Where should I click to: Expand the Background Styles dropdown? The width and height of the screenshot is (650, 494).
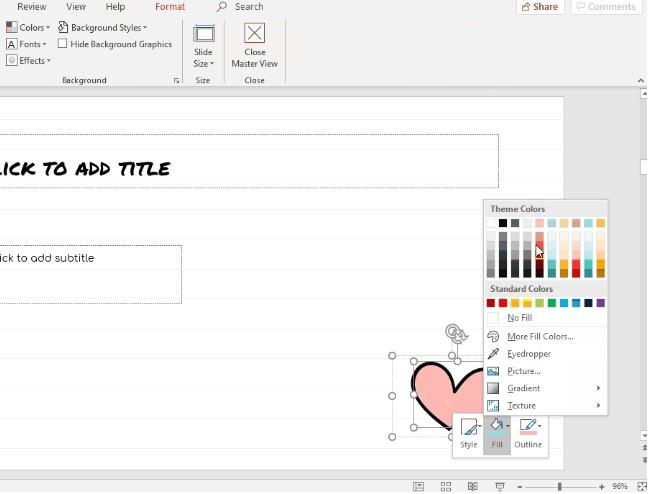coord(103,27)
